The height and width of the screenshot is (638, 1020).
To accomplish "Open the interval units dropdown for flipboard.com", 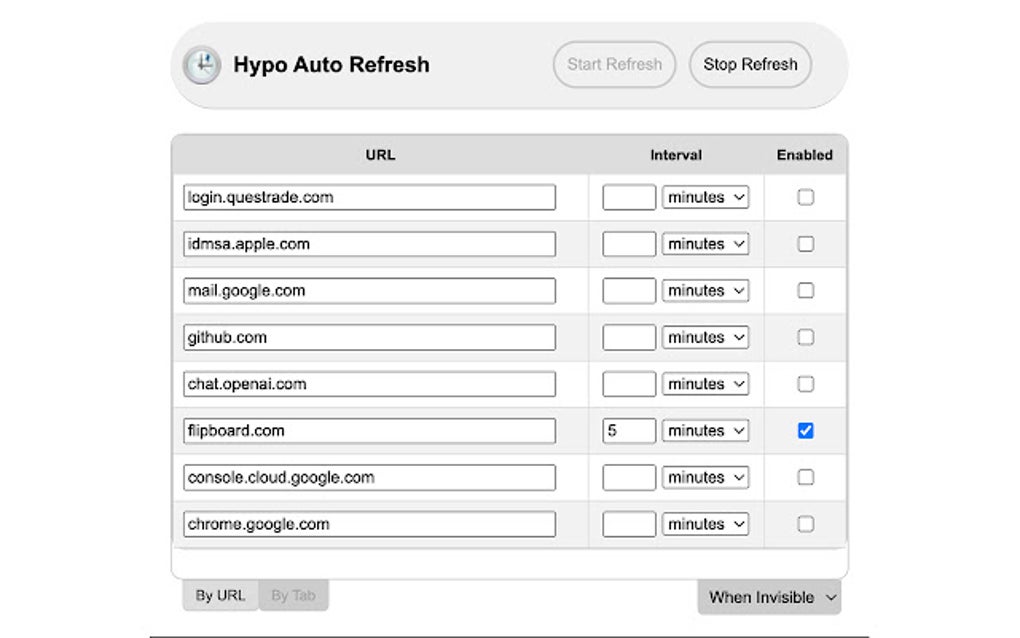I will click(705, 430).
